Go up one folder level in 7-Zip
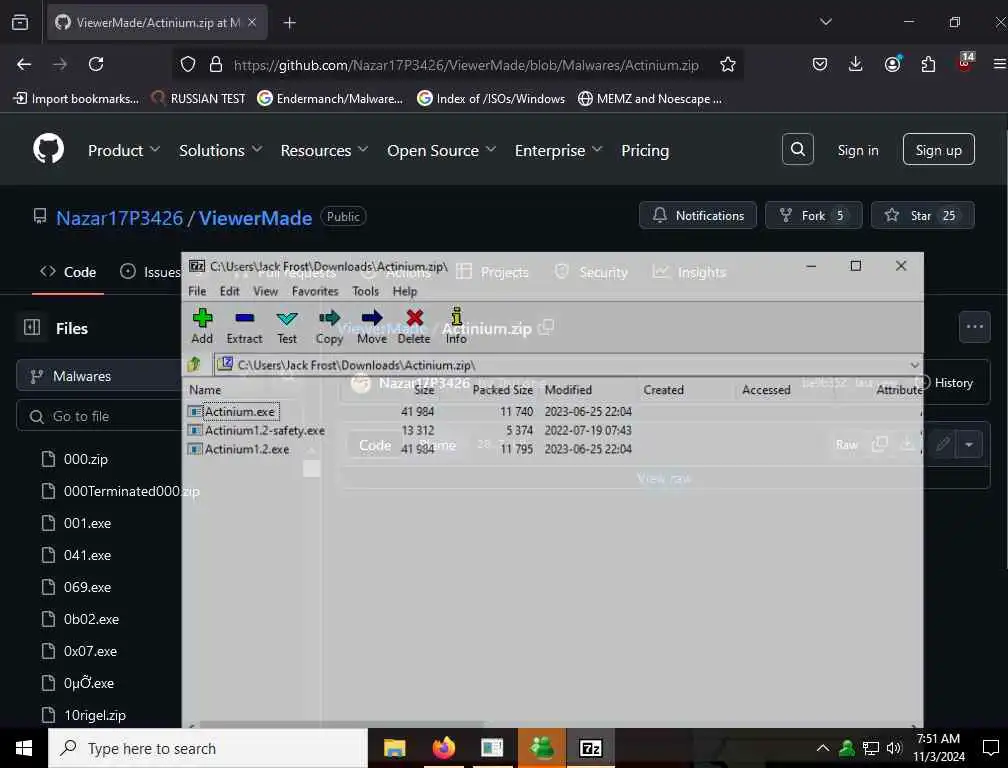The width and height of the screenshot is (1008, 768). click(x=194, y=365)
